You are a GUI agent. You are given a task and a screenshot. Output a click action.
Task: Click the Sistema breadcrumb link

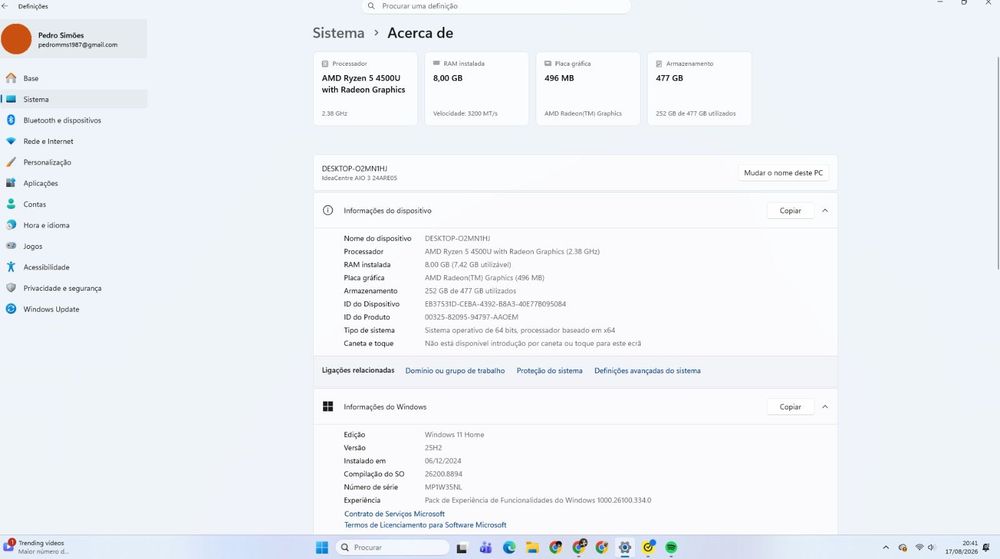[339, 33]
